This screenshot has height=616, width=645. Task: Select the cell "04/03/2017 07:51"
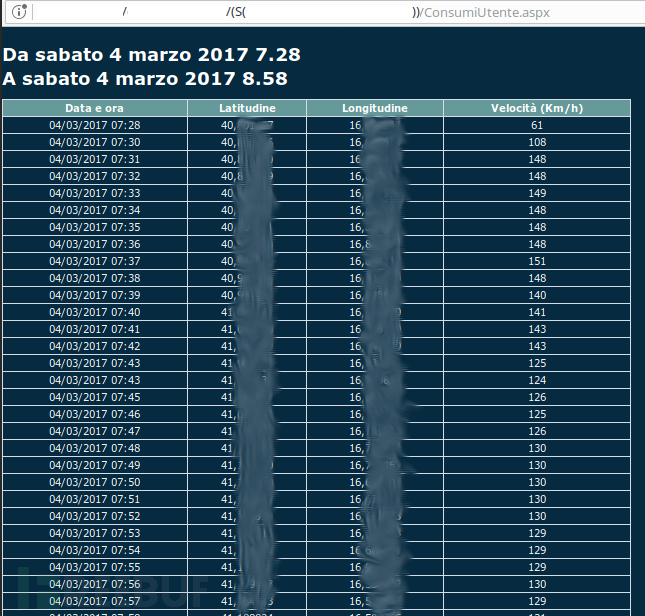[x=95, y=499]
